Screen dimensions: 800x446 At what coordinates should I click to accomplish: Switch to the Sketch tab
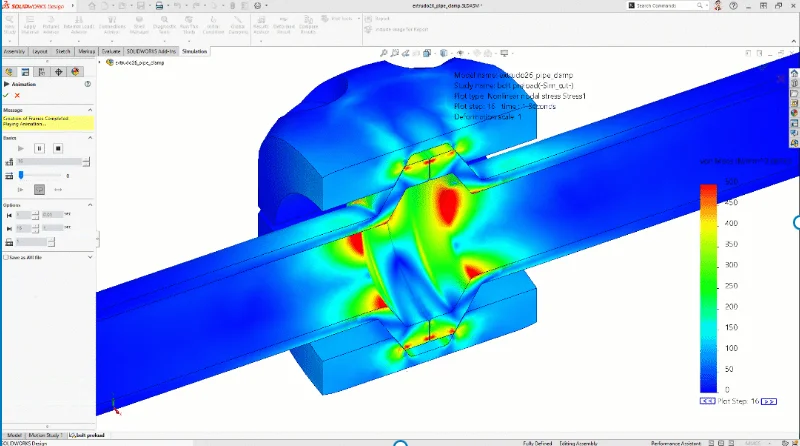click(x=63, y=52)
